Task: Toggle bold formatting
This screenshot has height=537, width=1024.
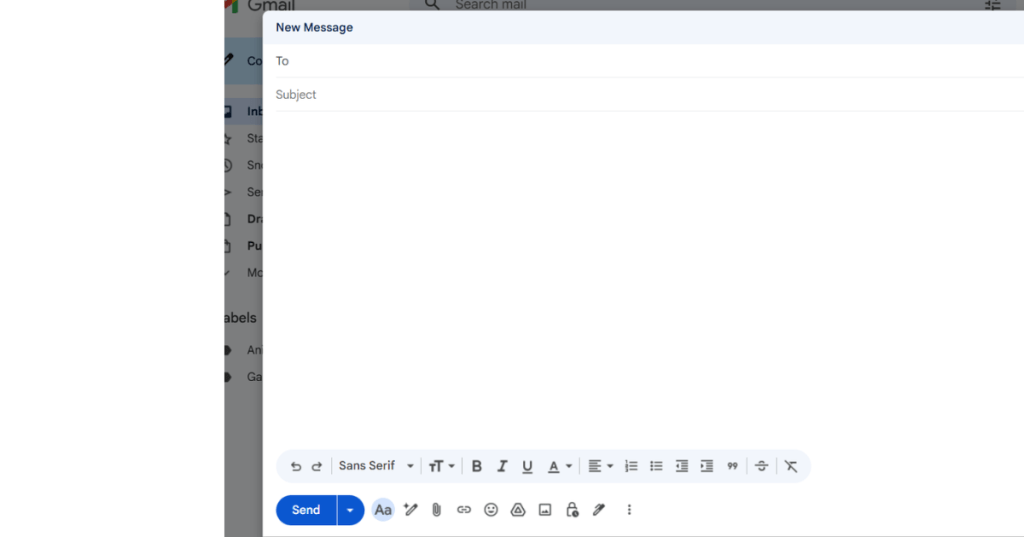Action: (x=477, y=466)
